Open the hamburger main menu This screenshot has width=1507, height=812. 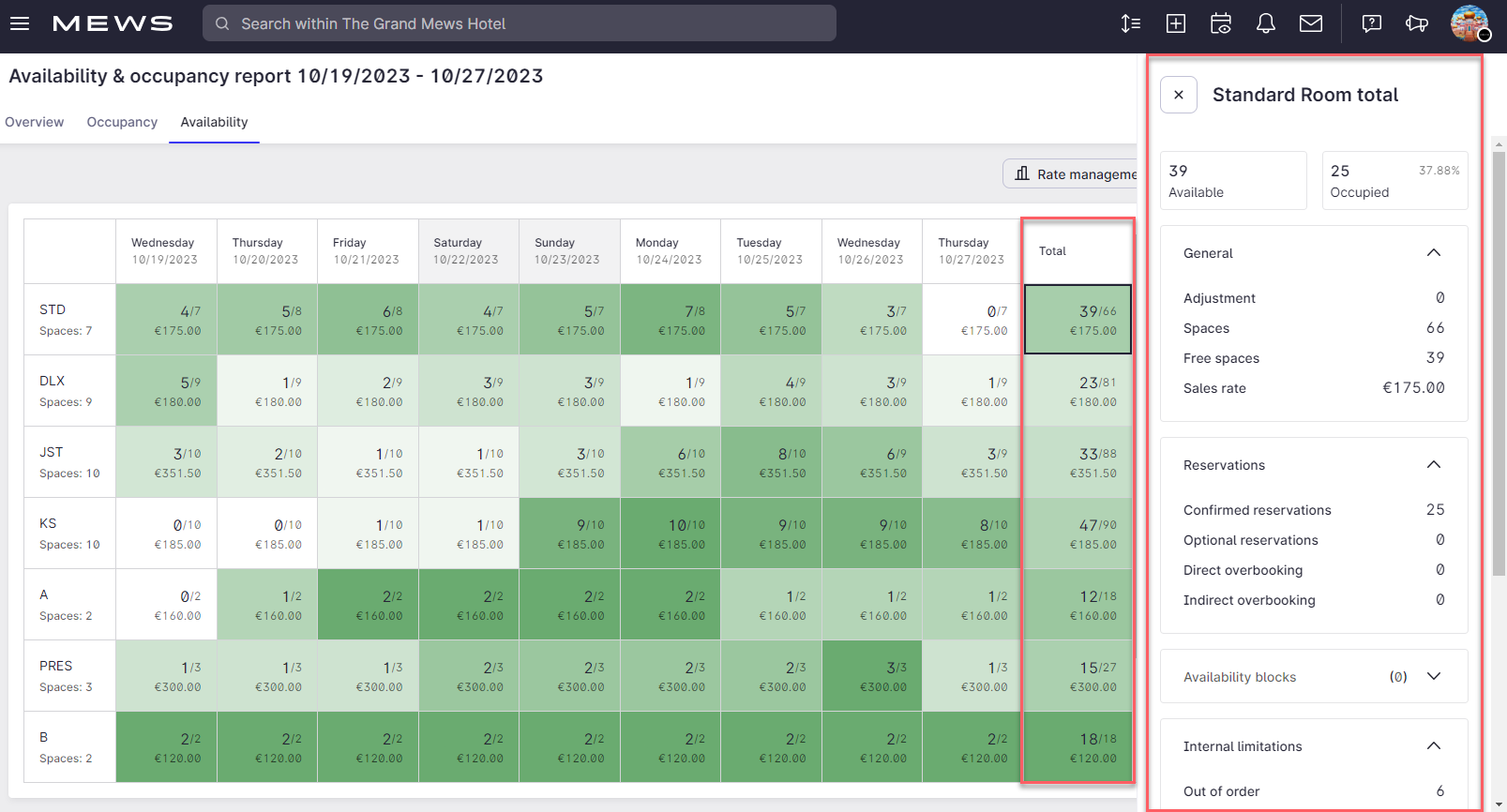(20, 23)
